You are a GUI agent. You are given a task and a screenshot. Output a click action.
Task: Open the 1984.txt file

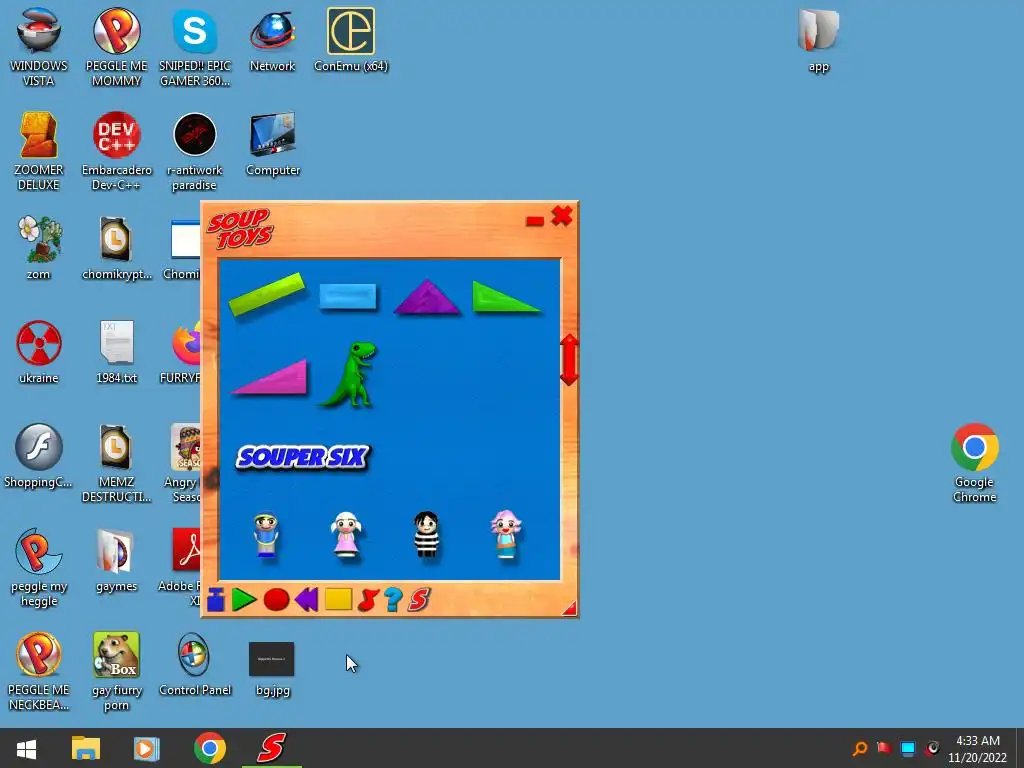point(116,352)
